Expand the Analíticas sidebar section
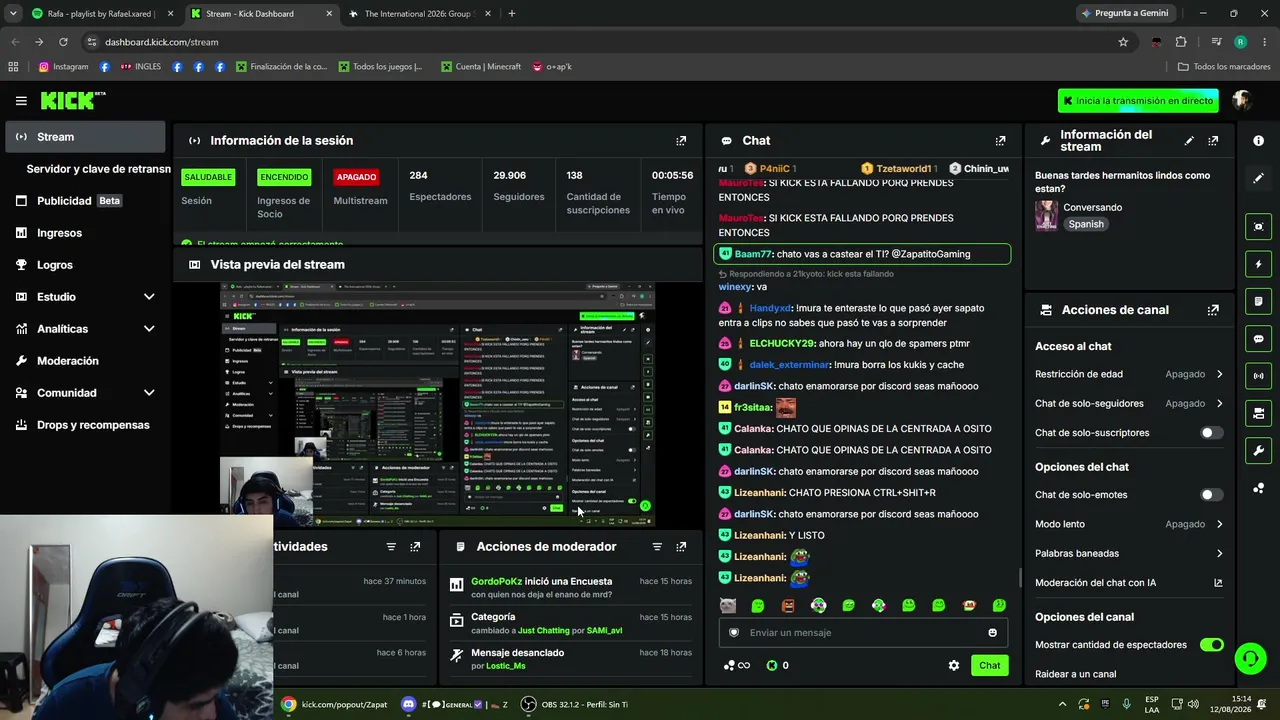 point(149,329)
